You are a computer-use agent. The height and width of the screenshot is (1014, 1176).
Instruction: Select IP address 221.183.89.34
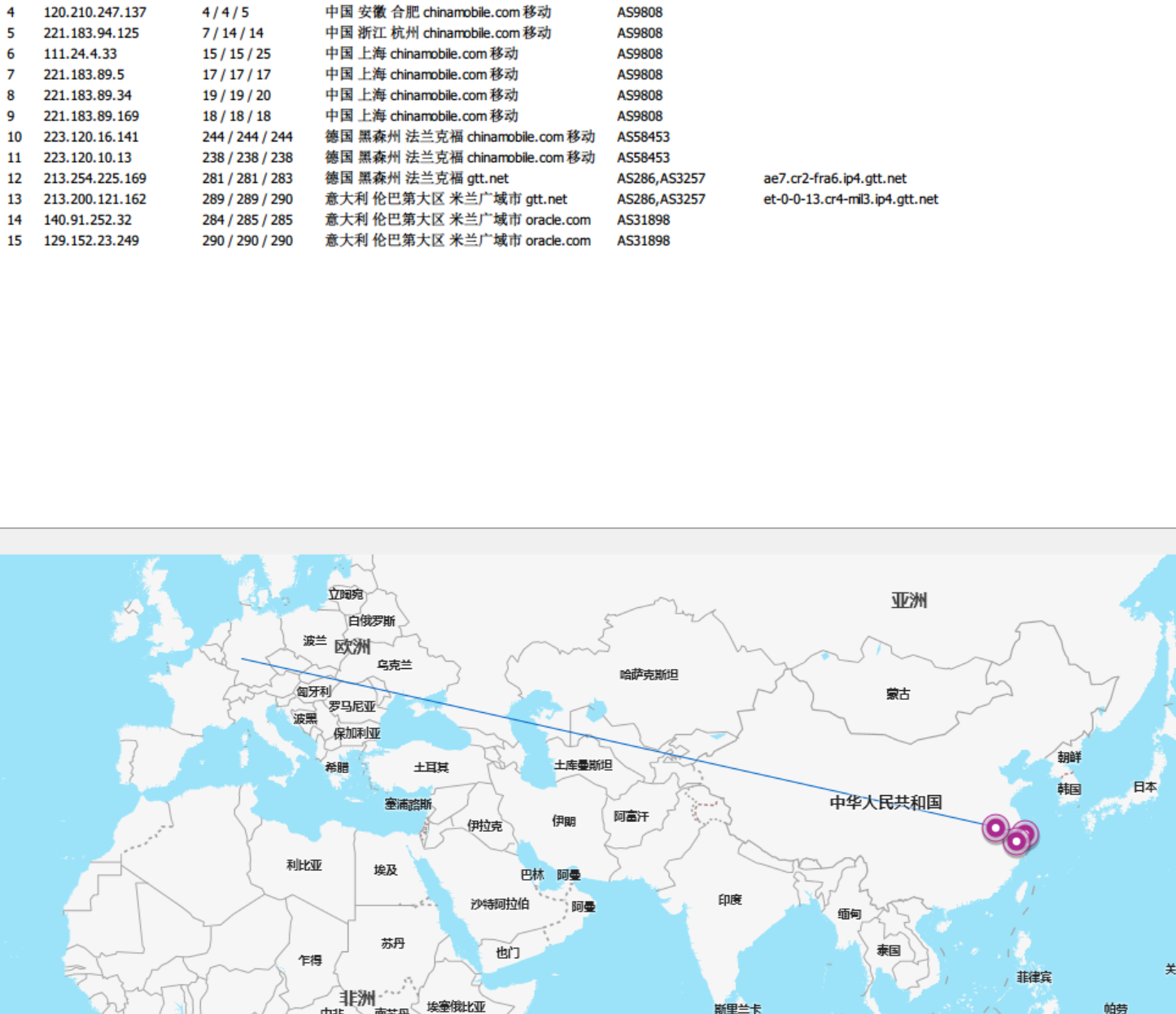(x=87, y=95)
